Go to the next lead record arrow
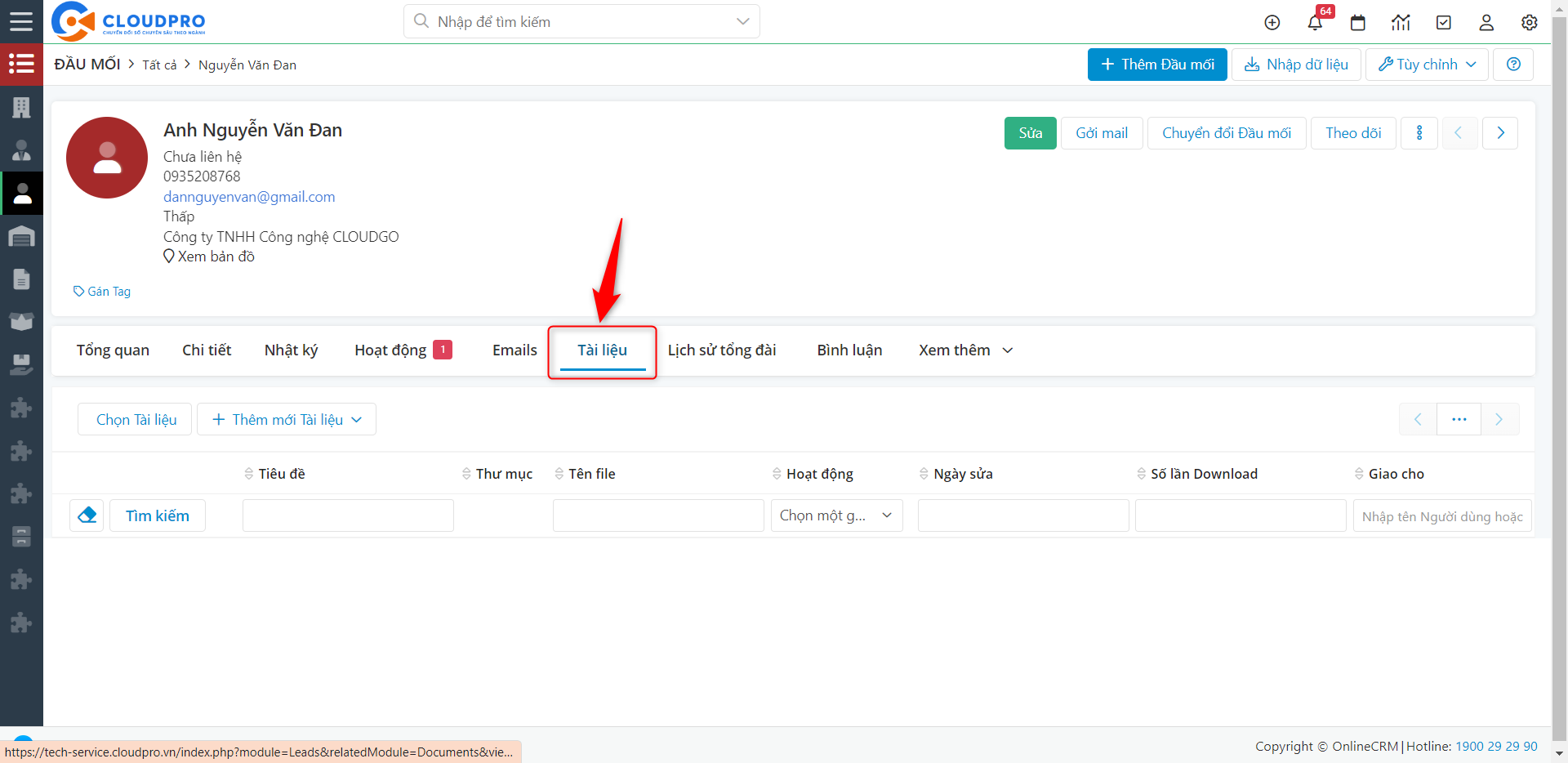The height and width of the screenshot is (763, 1568). click(1500, 133)
